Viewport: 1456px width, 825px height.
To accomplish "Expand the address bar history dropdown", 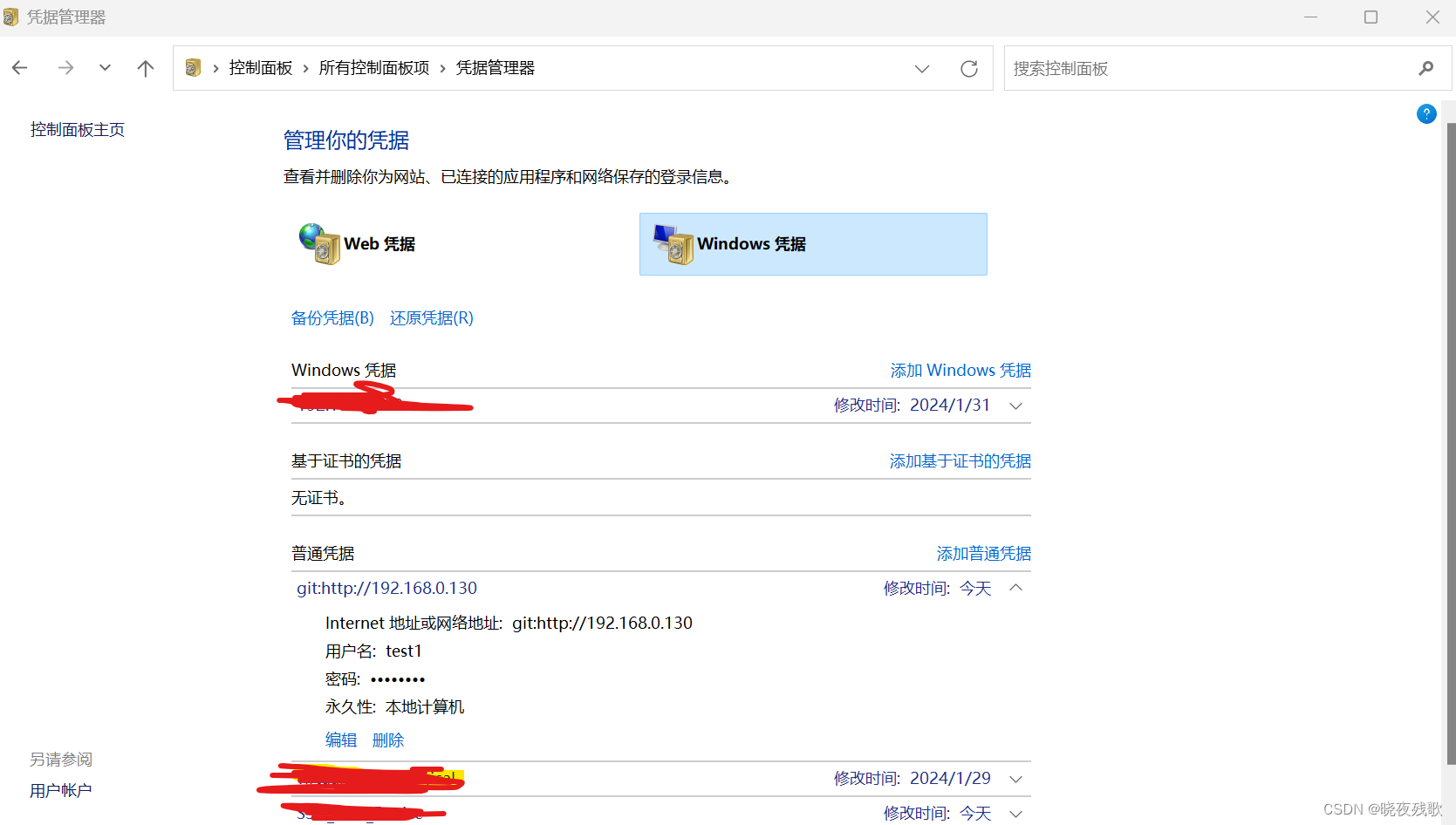I will [x=922, y=69].
